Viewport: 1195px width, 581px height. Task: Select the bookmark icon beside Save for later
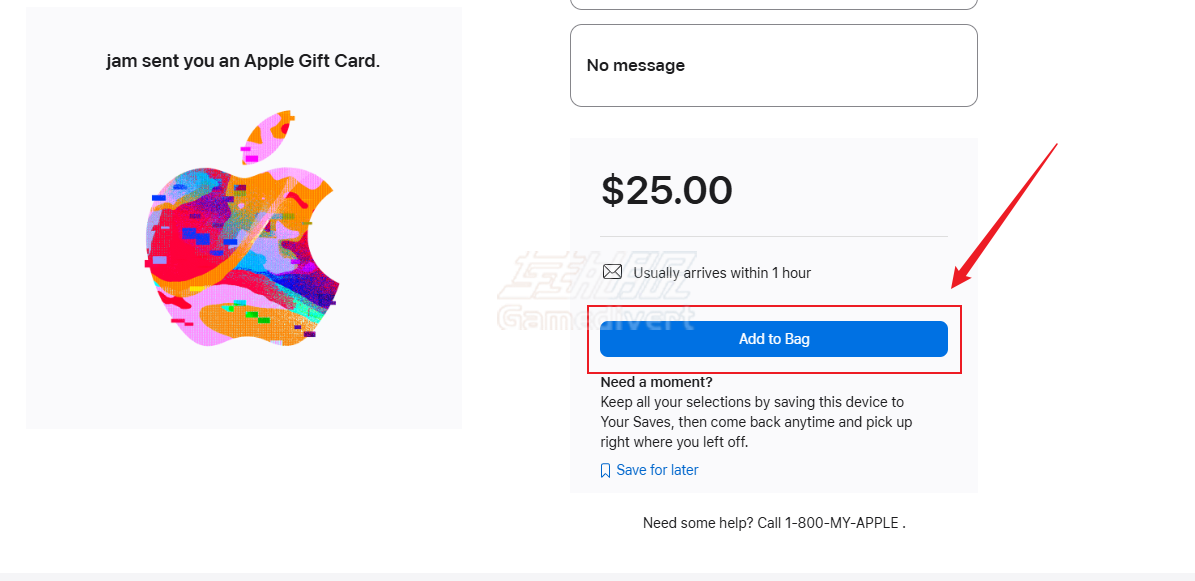click(x=605, y=469)
